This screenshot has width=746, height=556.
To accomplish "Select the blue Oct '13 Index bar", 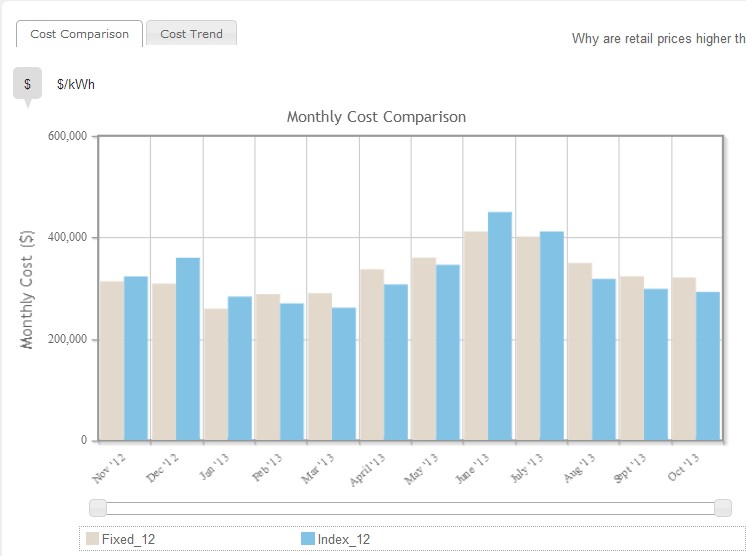I will [708, 366].
